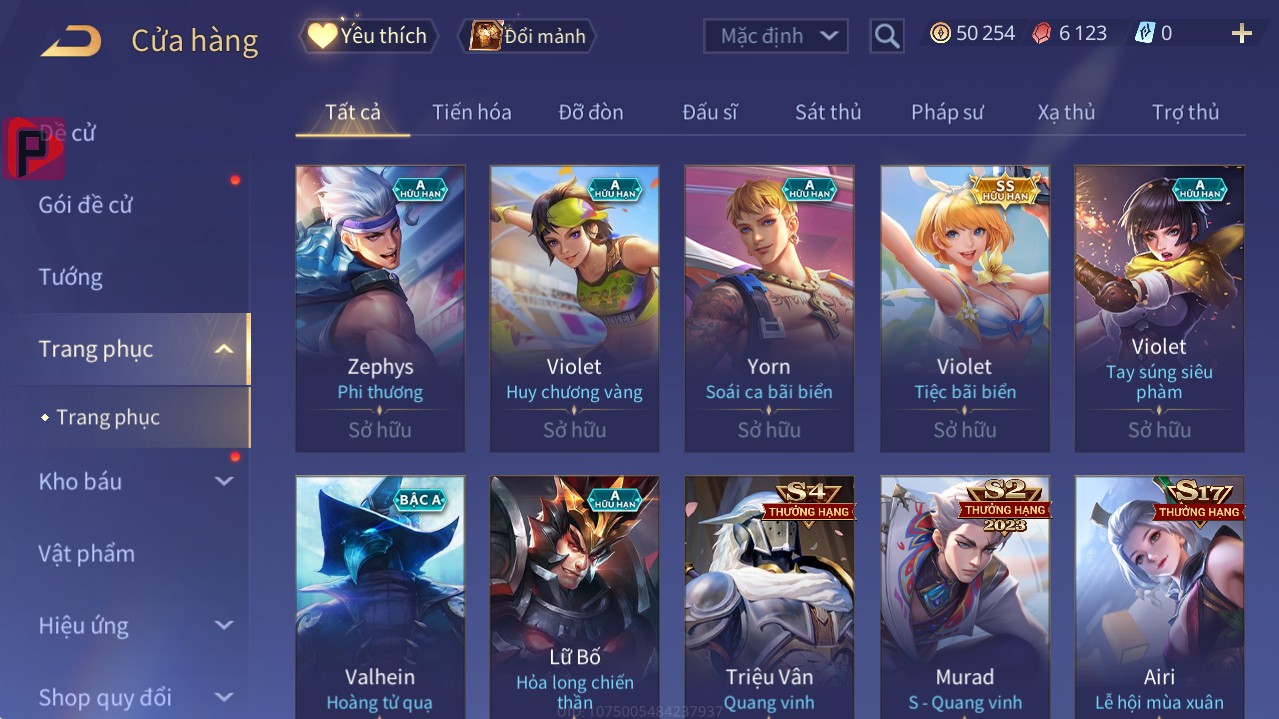This screenshot has width=1279, height=719.
Task: Open Đổi mảnh chest icon button
Action: [527, 36]
